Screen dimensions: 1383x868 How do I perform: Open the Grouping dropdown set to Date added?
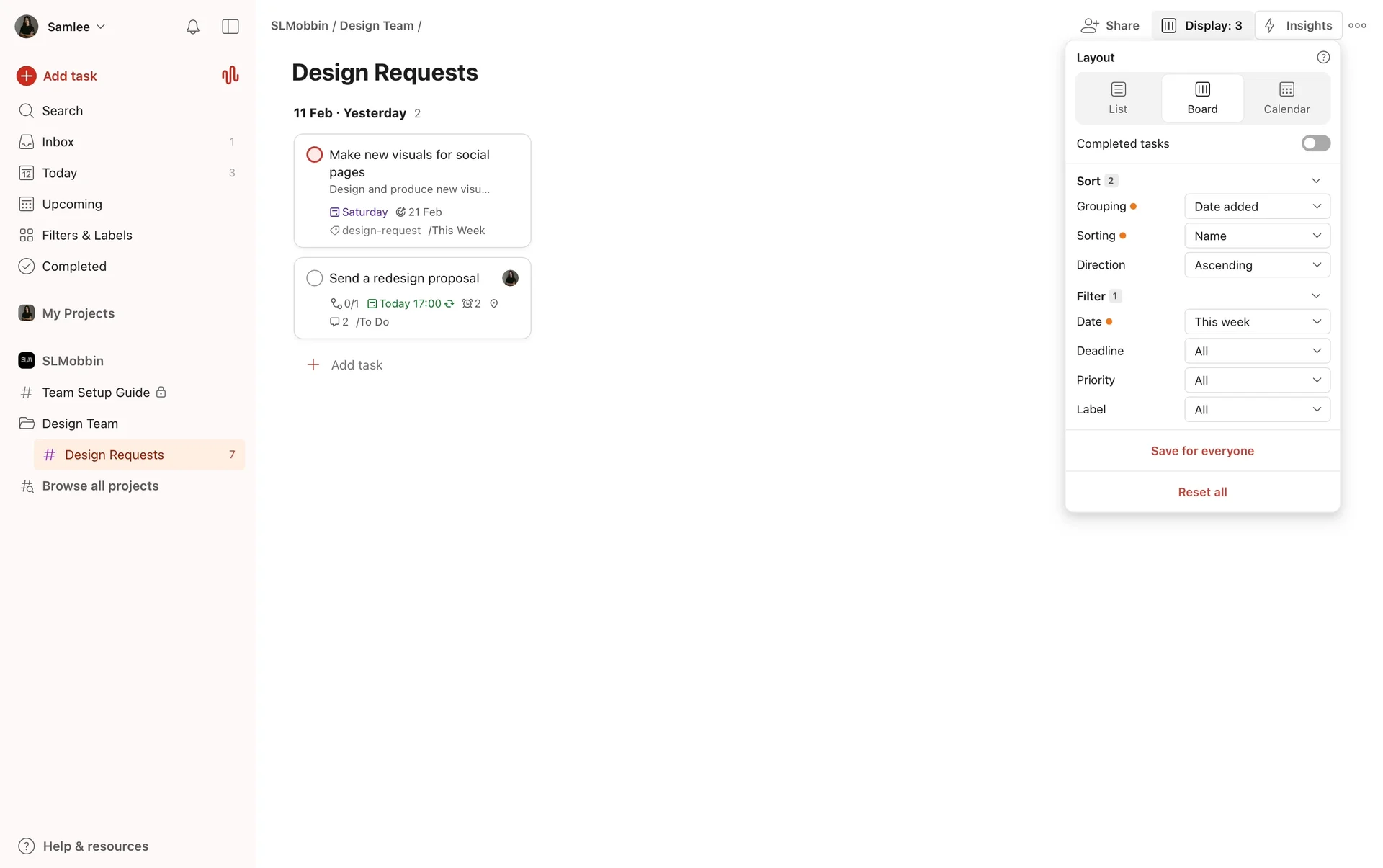[x=1257, y=207]
